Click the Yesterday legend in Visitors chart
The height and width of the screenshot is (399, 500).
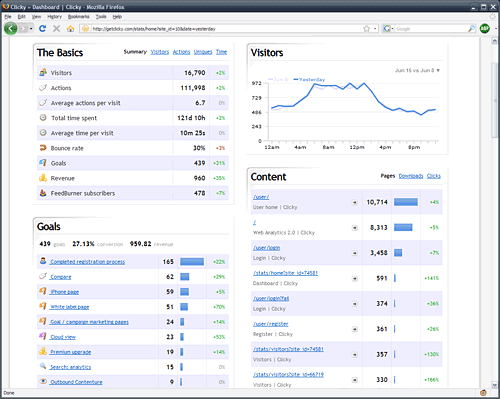coord(309,79)
